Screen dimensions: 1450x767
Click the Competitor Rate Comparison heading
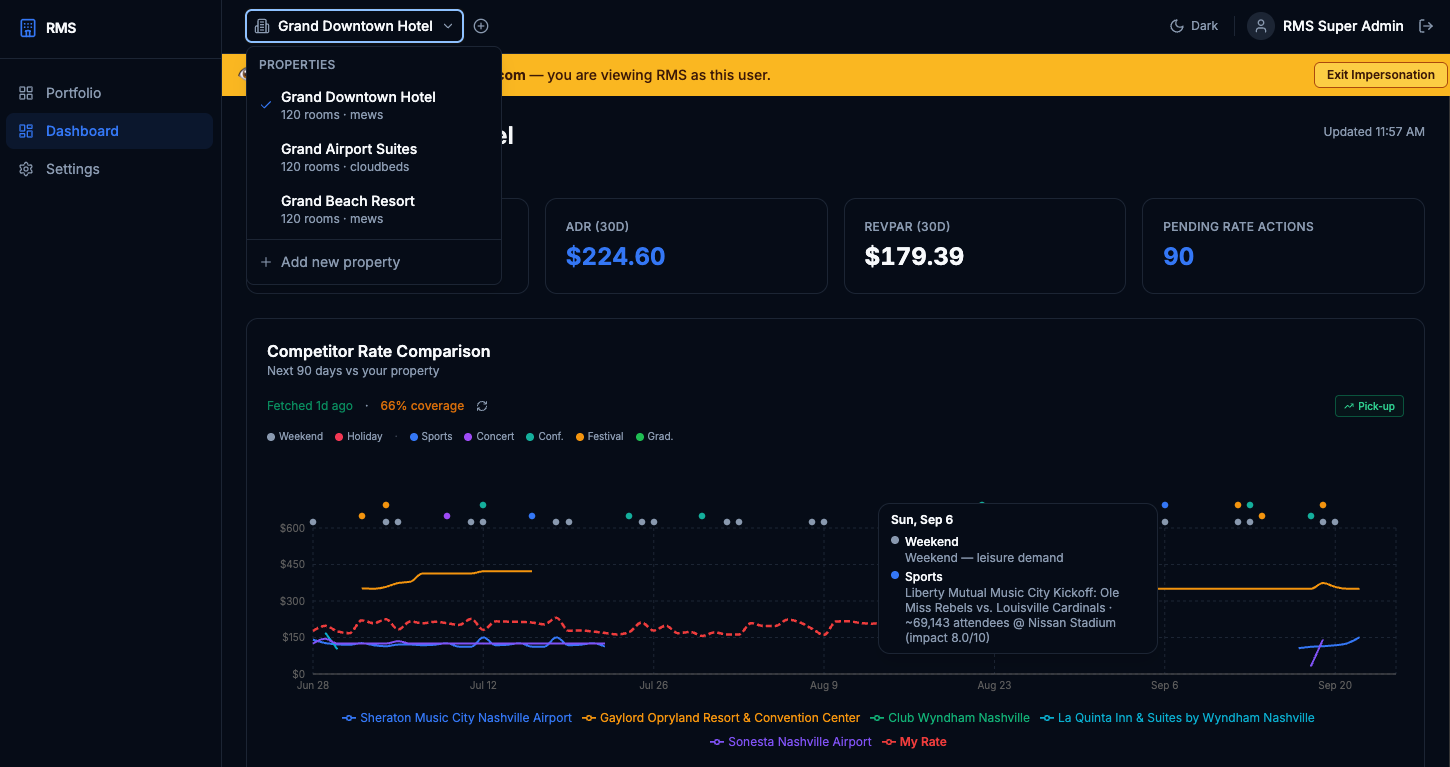point(379,351)
